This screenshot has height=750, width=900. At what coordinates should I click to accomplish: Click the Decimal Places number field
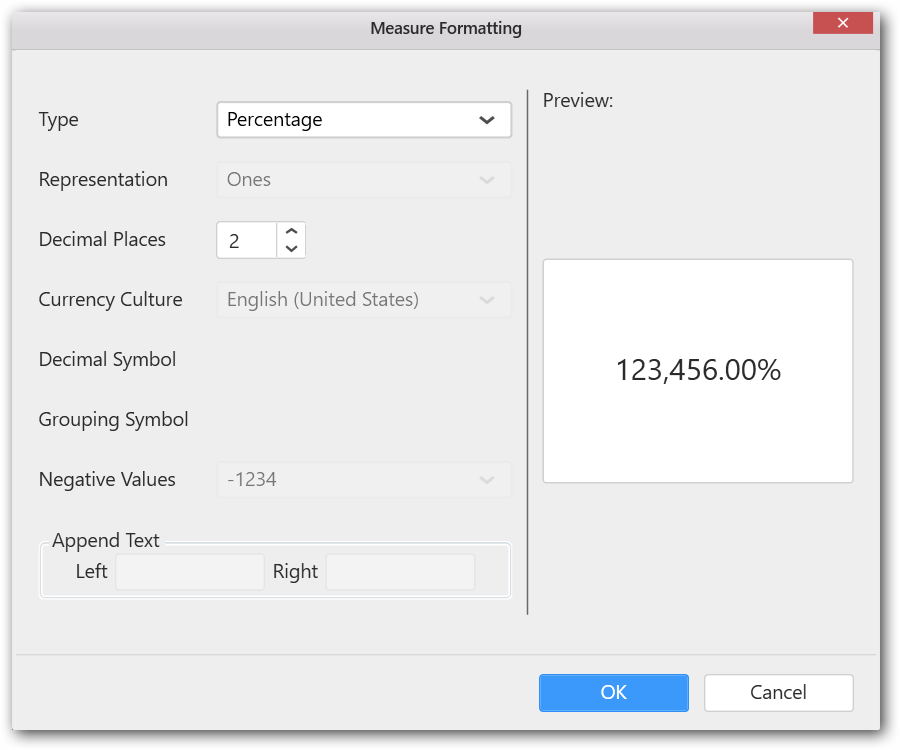coord(246,240)
